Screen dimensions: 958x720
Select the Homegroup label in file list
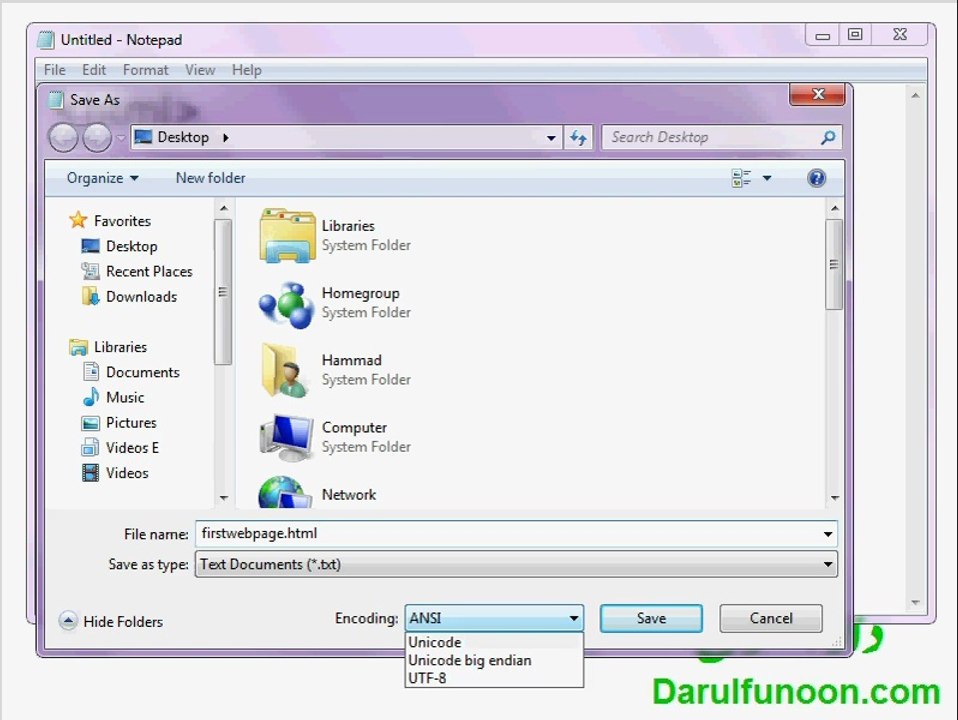click(x=360, y=293)
